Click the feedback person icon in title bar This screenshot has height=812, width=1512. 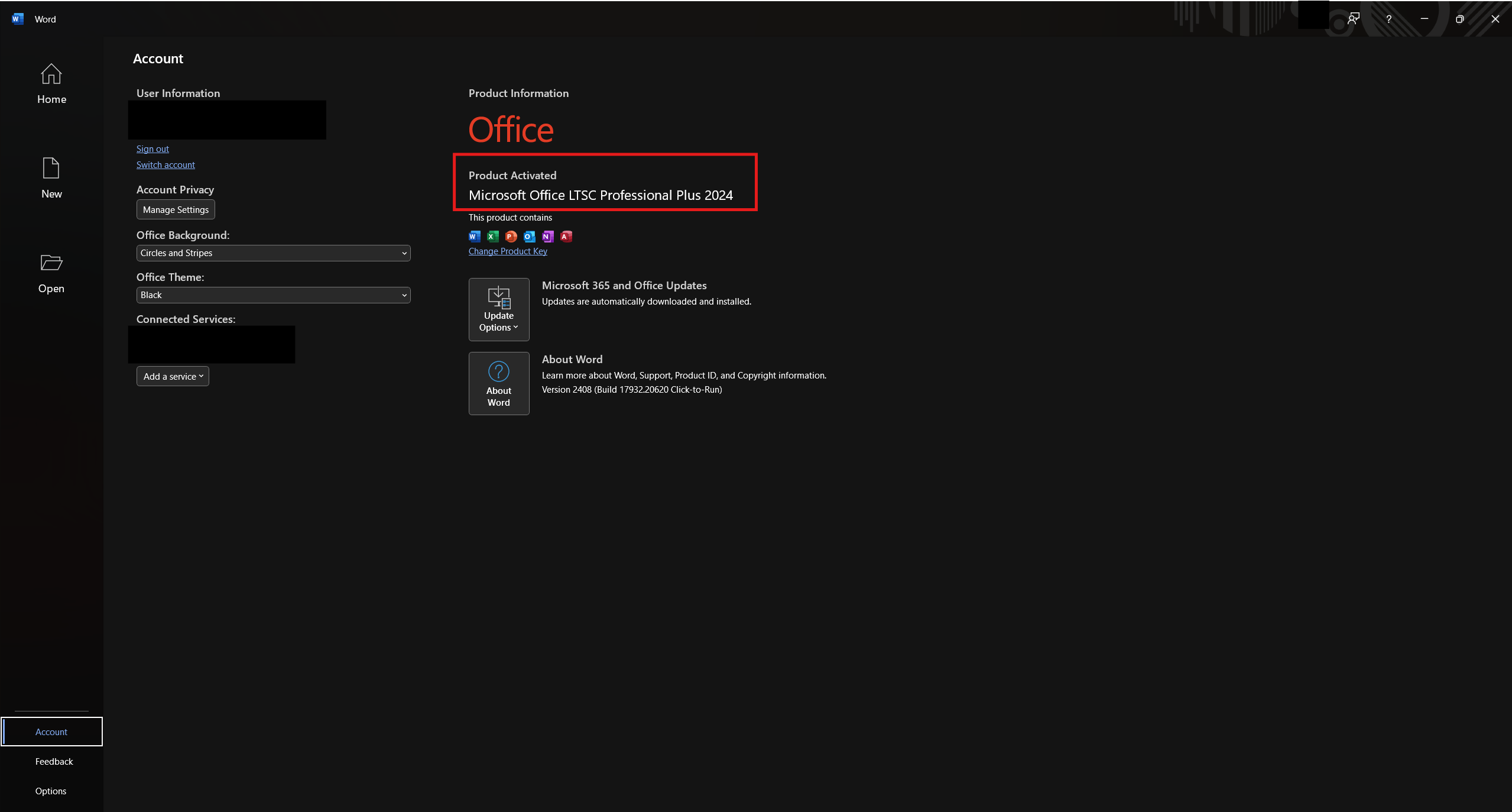pos(1353,19)
